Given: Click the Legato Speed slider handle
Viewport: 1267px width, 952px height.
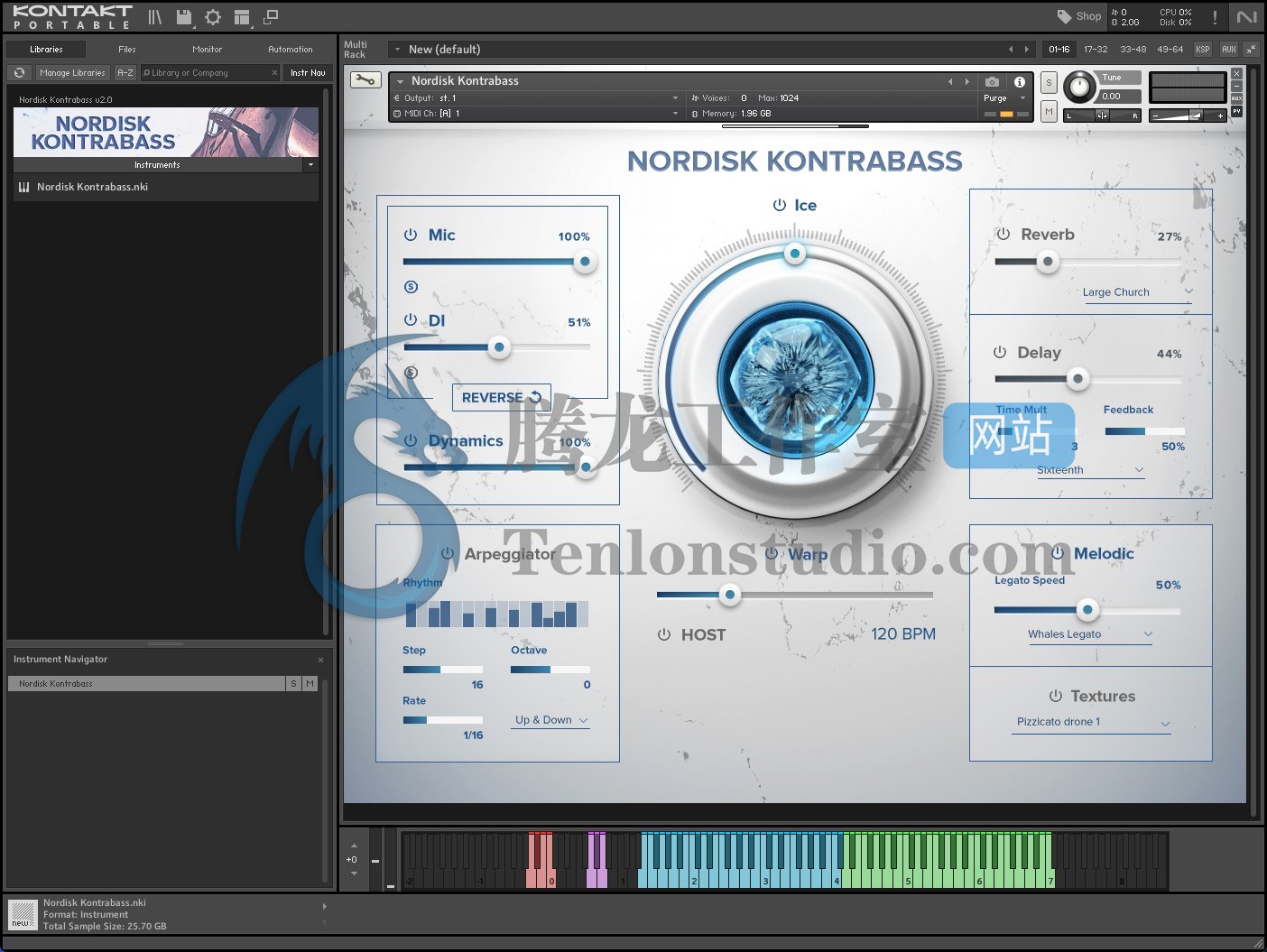Looking at the screenshot, I should pyautogui.click(x=1087, y=610).
